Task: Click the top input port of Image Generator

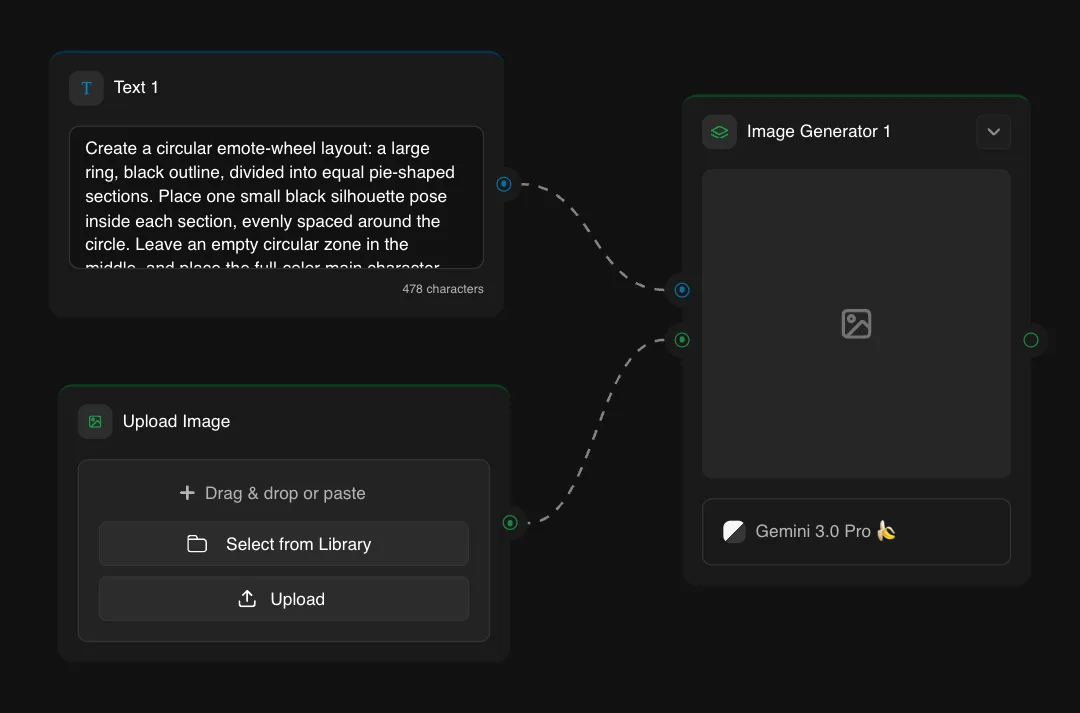Action: coord(681,290)
